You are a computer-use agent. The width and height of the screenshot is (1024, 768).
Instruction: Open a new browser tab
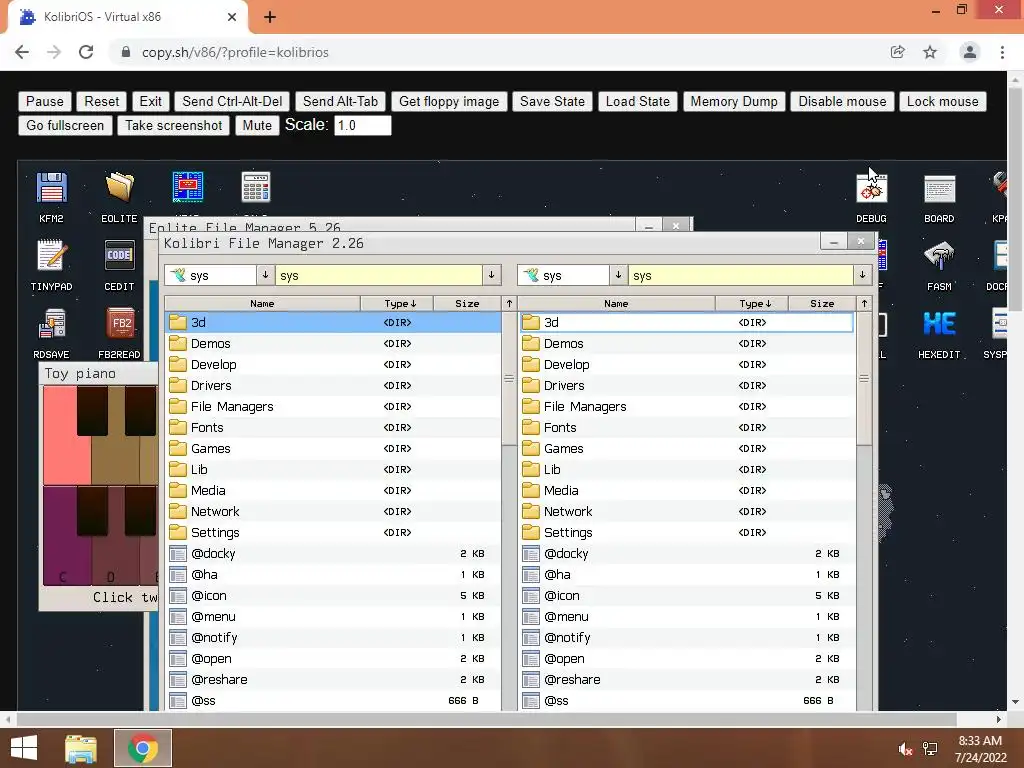point(270,17)
